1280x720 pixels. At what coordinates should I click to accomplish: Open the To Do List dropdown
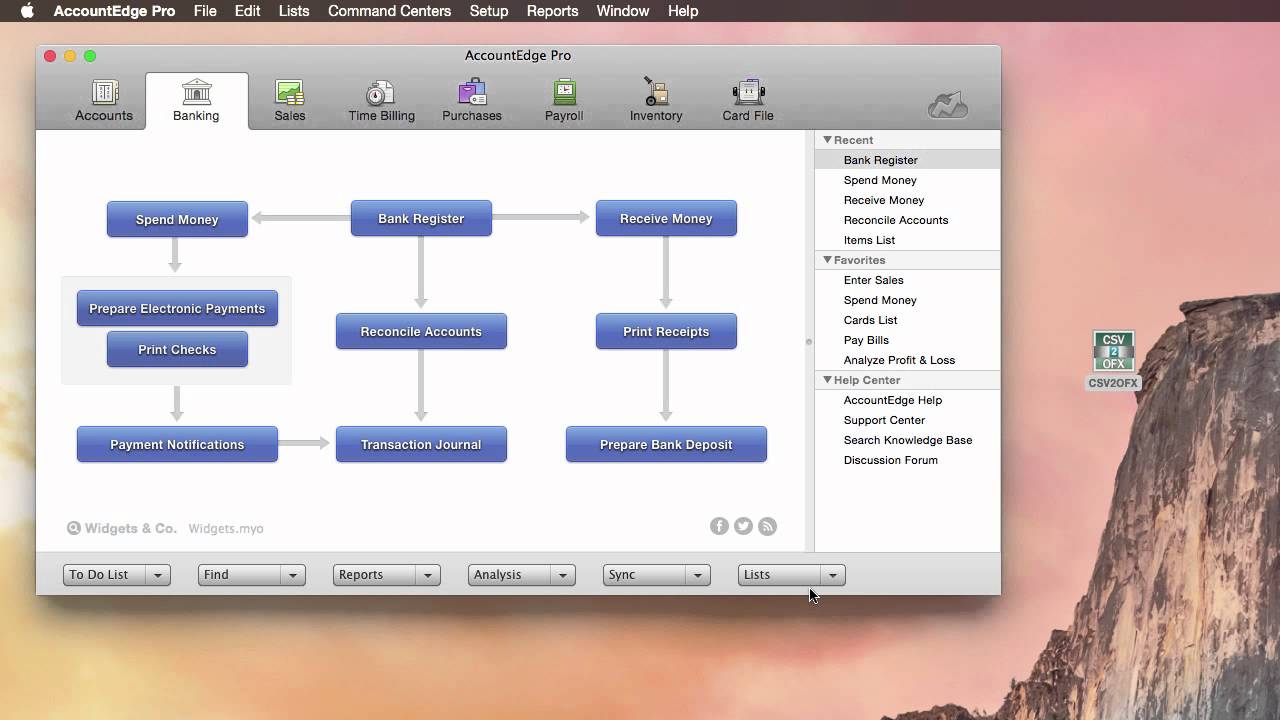(117, 575)
